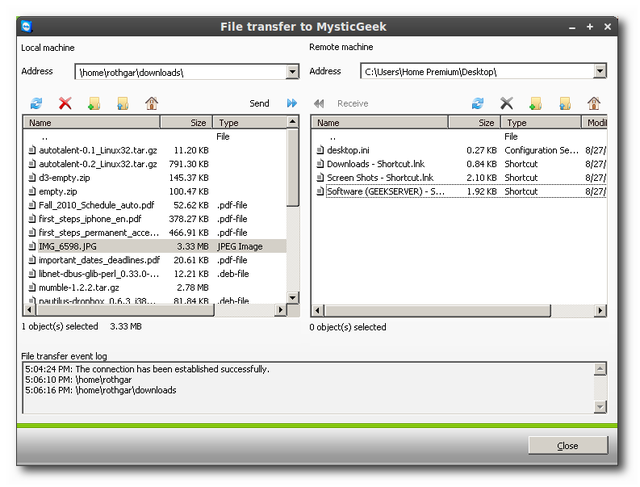Click local list scroll up arrow

(293, 122)
